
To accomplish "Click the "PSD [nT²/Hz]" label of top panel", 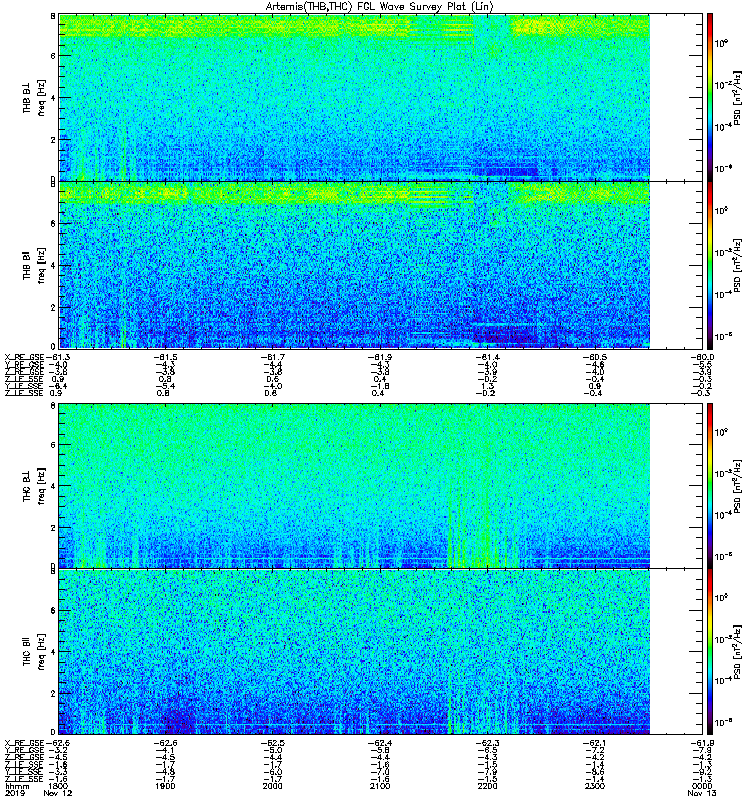I will pyautogui.click(x=737, y=97).
